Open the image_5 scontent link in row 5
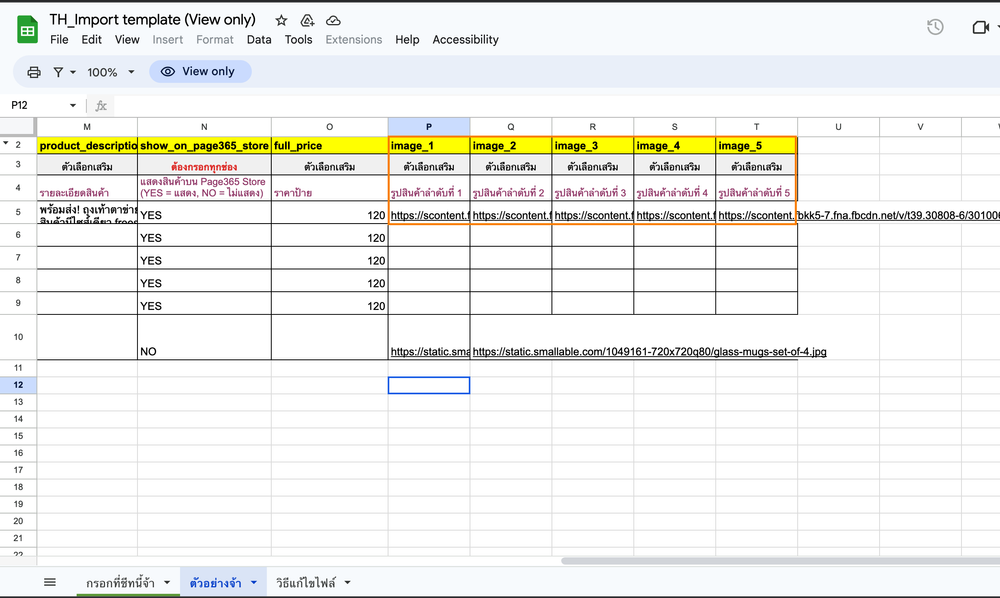Screen dimensions: 1000x598 point(859,215)
